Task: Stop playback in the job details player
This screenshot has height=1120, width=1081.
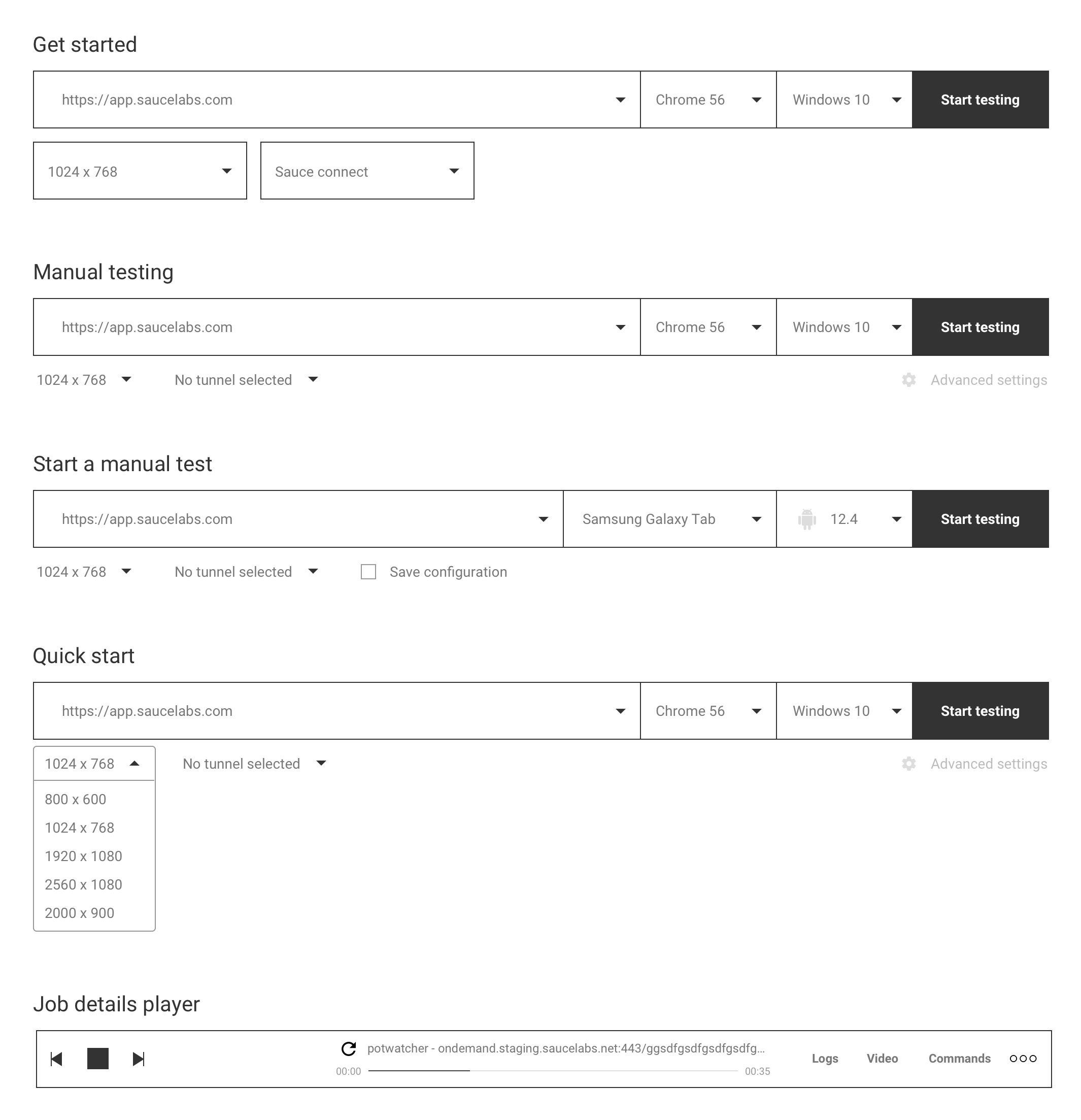Action: [98, 1058]
